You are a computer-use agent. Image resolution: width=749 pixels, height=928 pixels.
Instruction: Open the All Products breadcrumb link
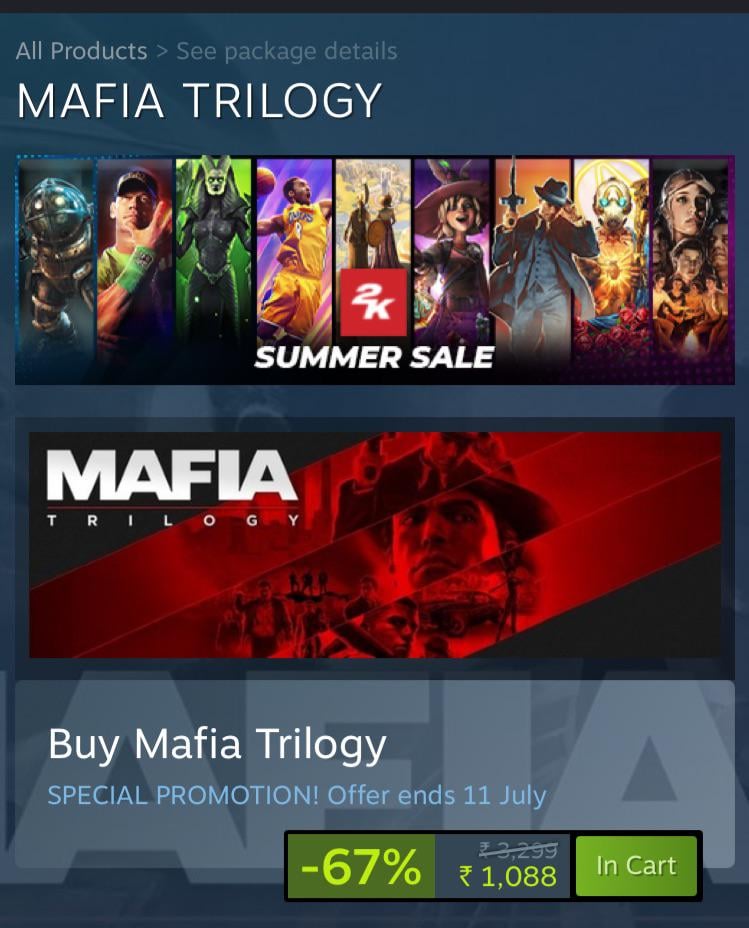[x=82, y=51]
